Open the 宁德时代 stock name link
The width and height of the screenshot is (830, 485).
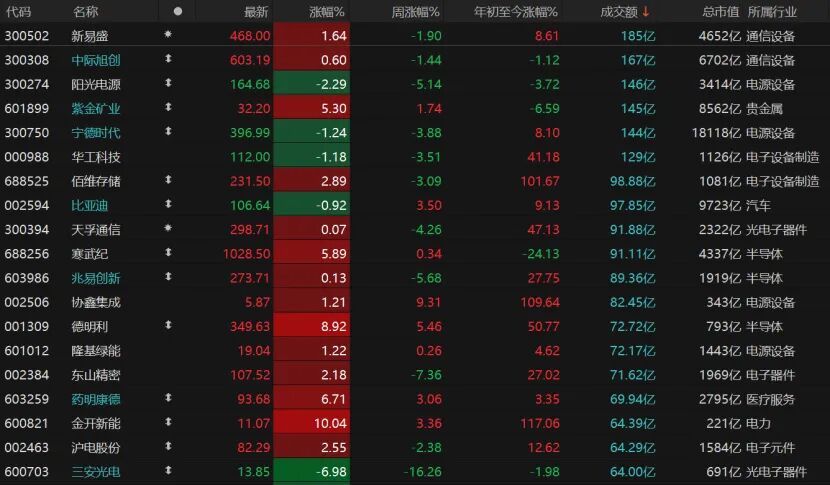pos(96,133)
